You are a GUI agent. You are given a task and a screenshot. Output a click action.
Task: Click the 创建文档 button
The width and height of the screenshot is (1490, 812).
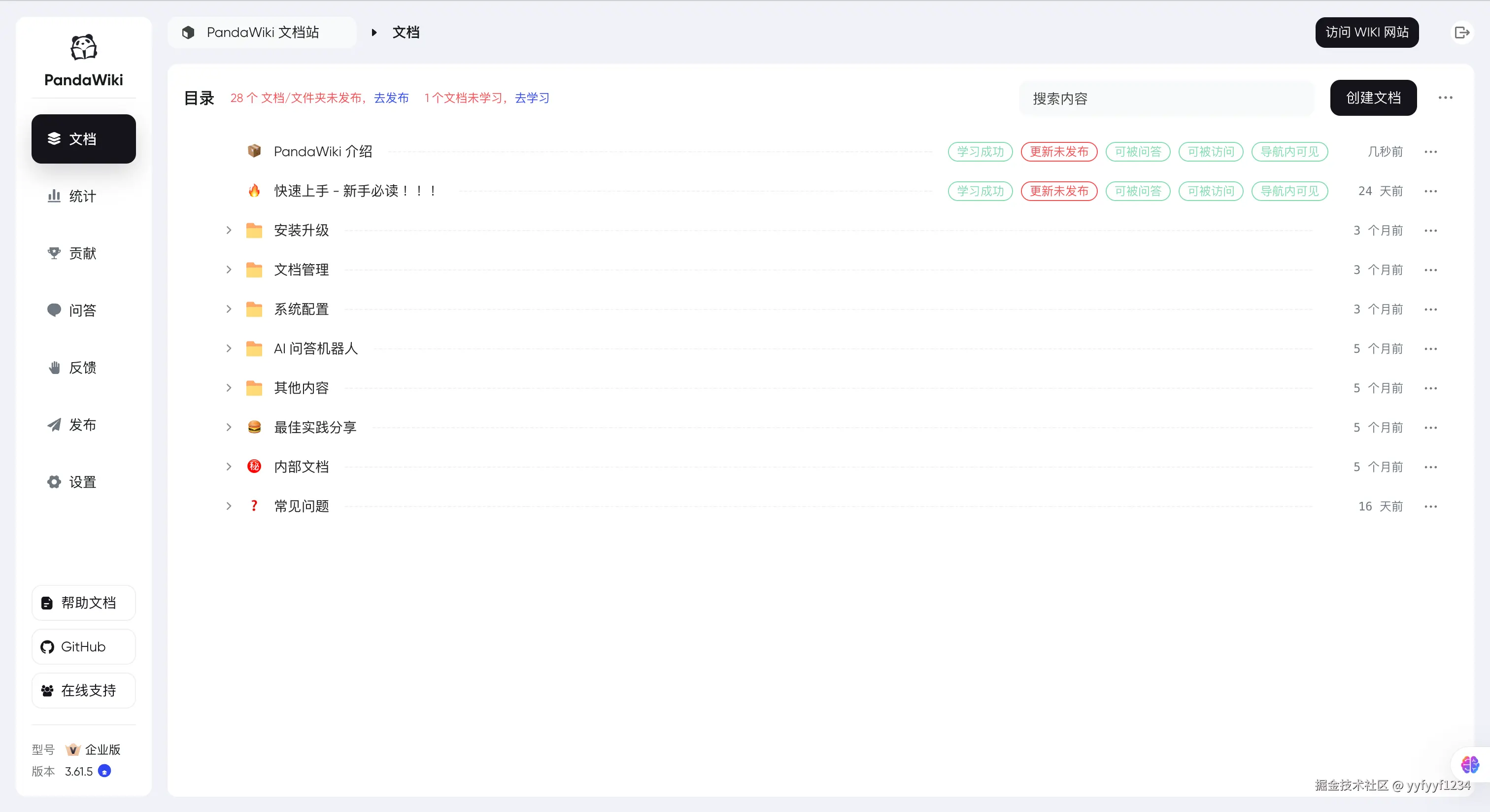[x=1373, y=98]
